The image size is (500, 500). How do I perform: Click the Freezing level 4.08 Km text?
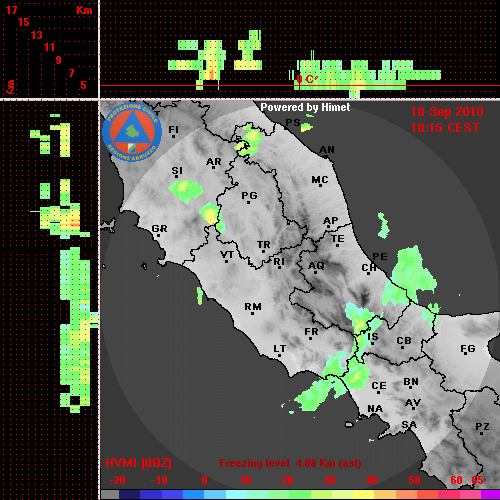click(290, 463)
